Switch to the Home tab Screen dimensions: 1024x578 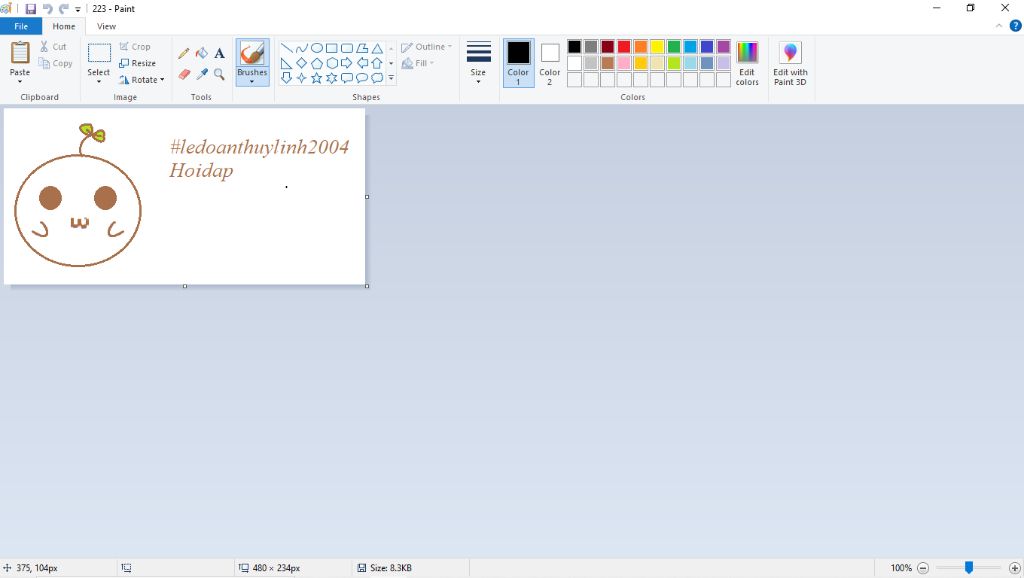[x=64, y=26]
